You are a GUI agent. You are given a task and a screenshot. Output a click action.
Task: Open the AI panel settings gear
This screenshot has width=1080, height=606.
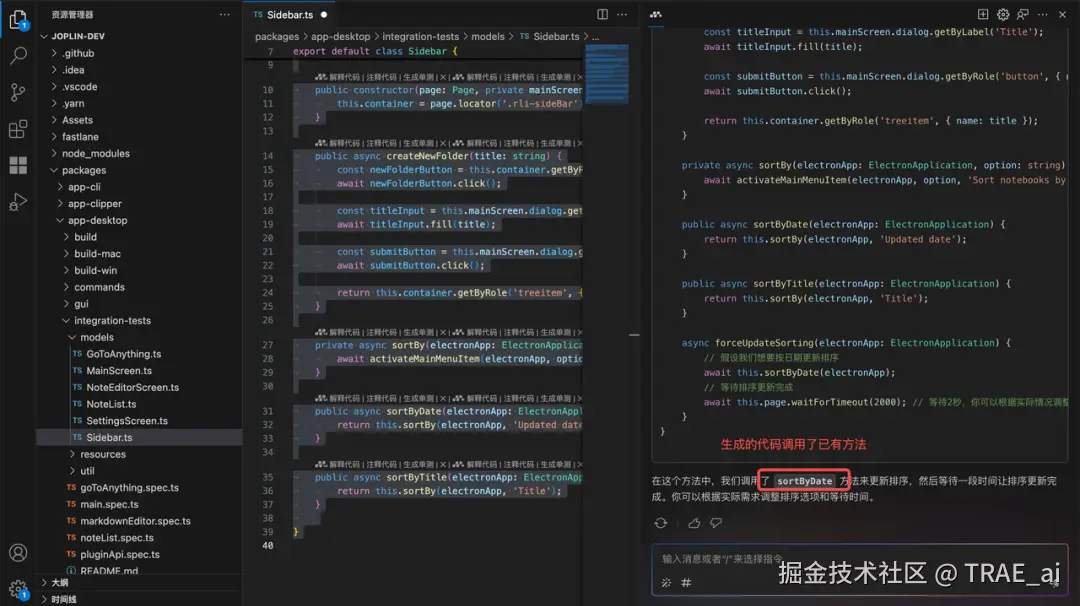[1001, 14]
